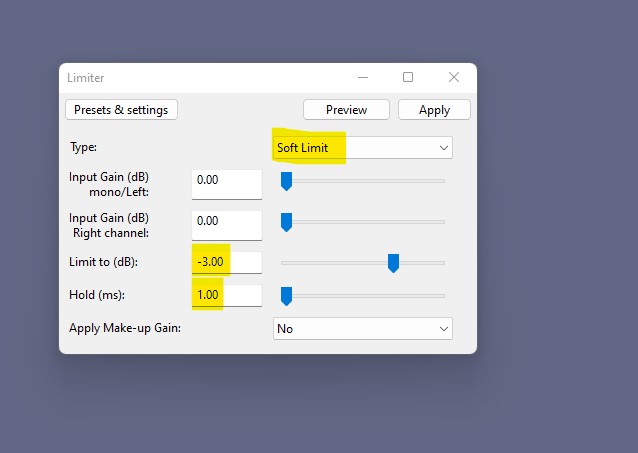Viewport: 638px width, 453px height.
Task: Click the Hold (ms) value field
Action: pos(227,295)
